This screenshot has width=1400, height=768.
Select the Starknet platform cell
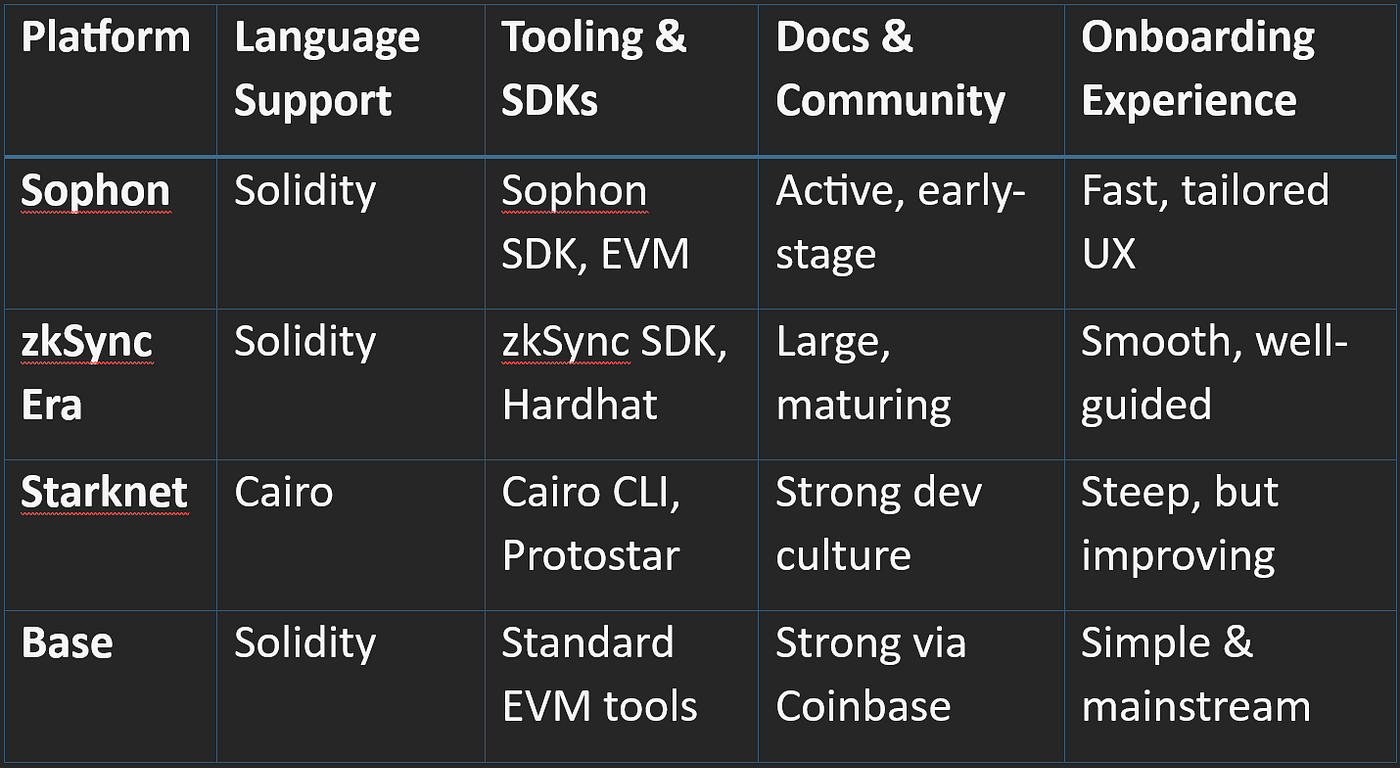[x=110, y=535]
